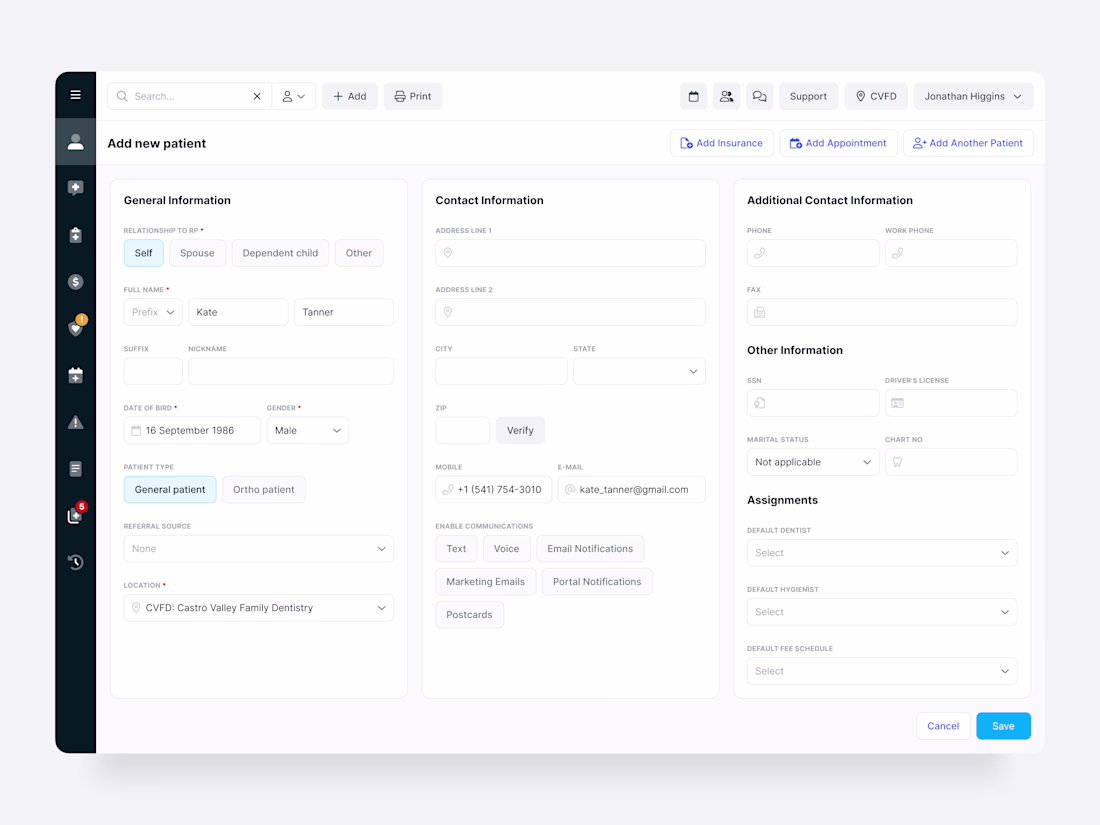
Task: Toggle Portal Notifications communication
Action: [x=597, y=582]
